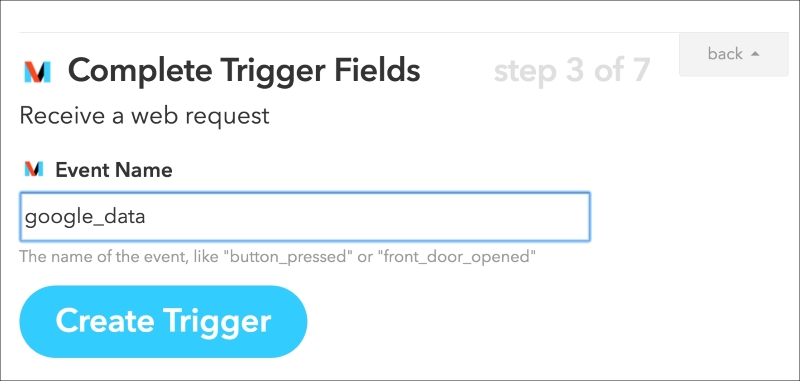Click the horizontal divider line at top
The height and width of the screenshot is (381, 800).
click(x=349, y=33)
